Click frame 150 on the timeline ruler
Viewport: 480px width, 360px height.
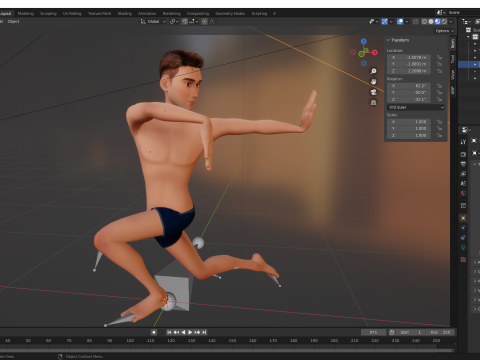coord(232,341)
